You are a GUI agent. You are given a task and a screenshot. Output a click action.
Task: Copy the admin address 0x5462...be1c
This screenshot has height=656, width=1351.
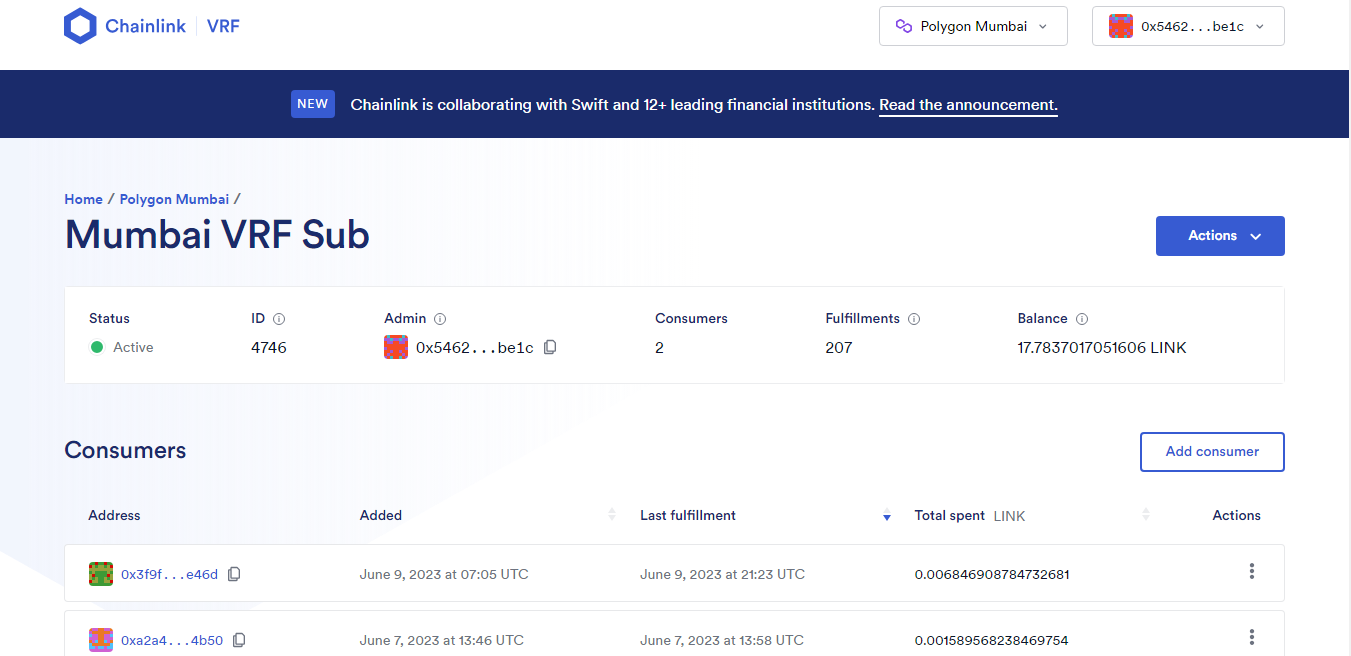pos(550,347)
